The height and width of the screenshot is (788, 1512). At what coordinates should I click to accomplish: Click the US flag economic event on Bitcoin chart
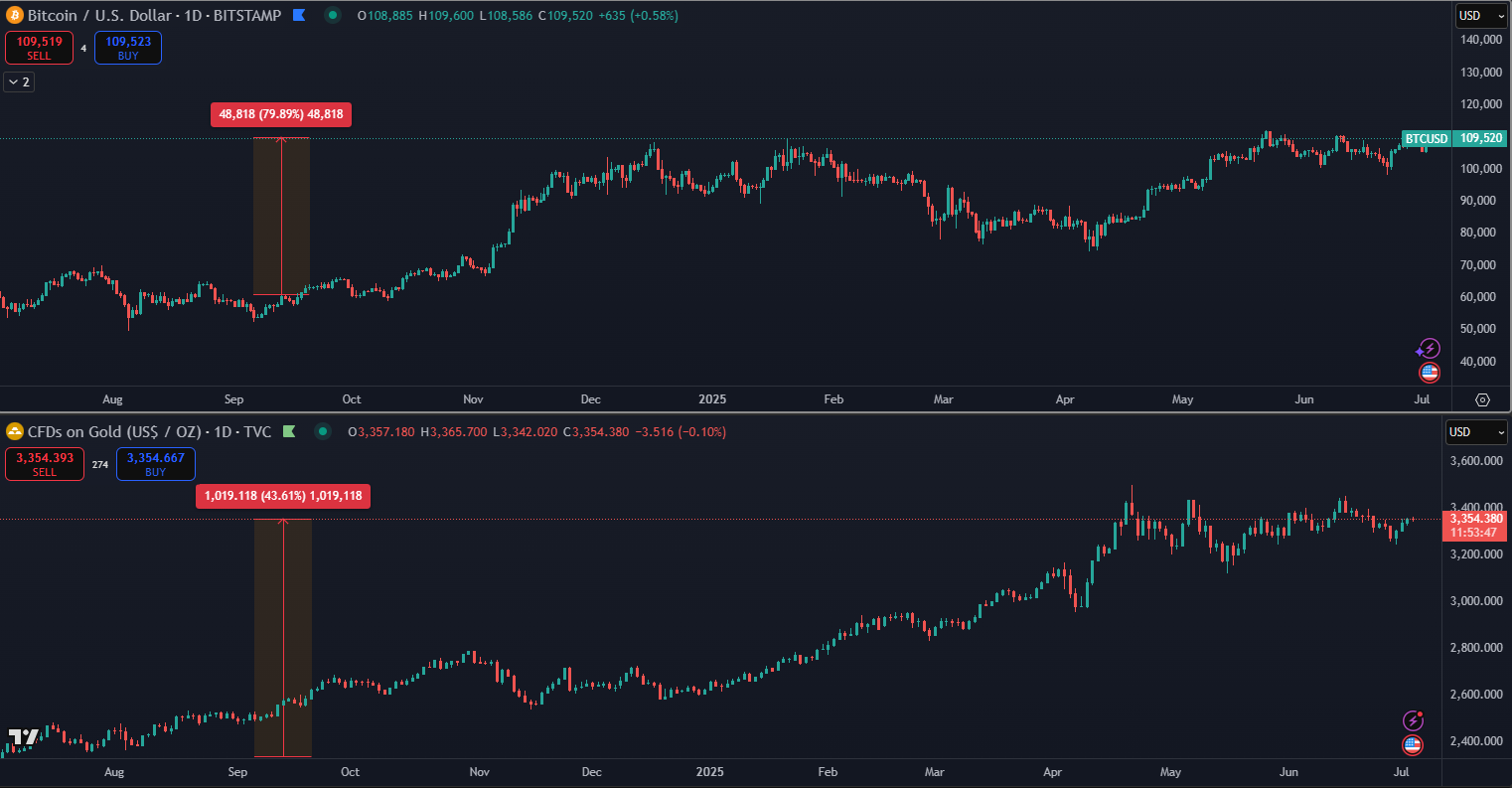(x=1429, y=373)
